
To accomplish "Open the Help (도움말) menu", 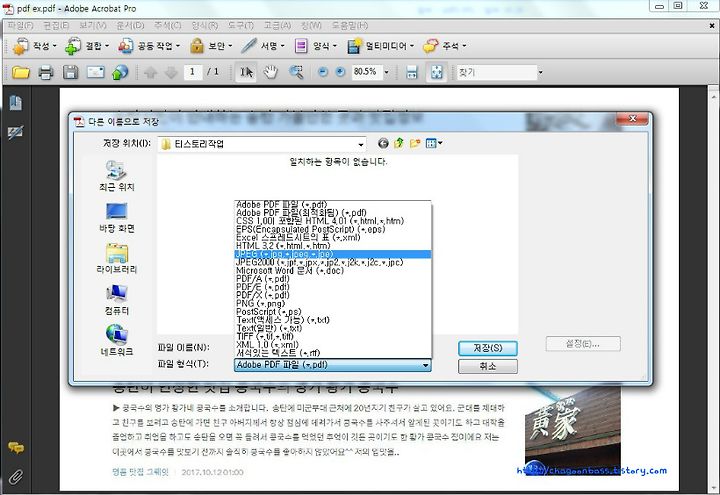I will click(350, 25).
